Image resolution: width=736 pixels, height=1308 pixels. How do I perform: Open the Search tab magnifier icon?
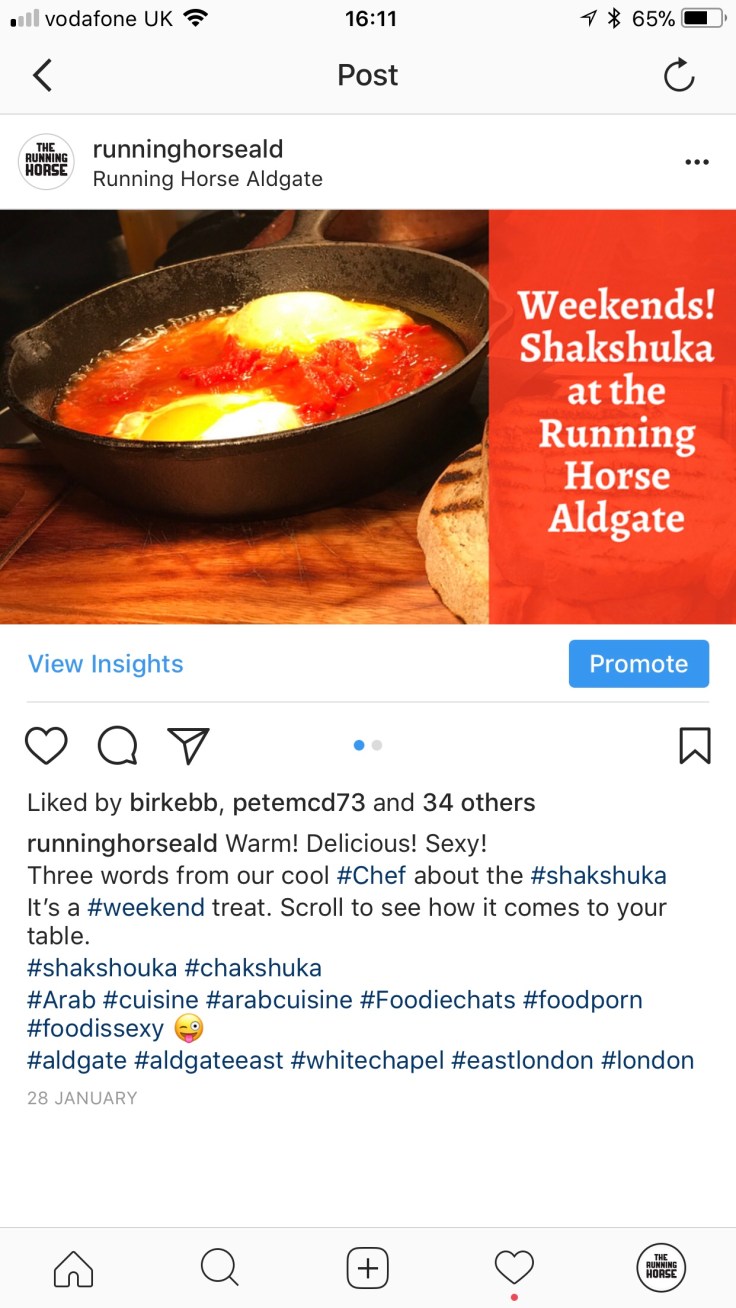point(219,1268)
